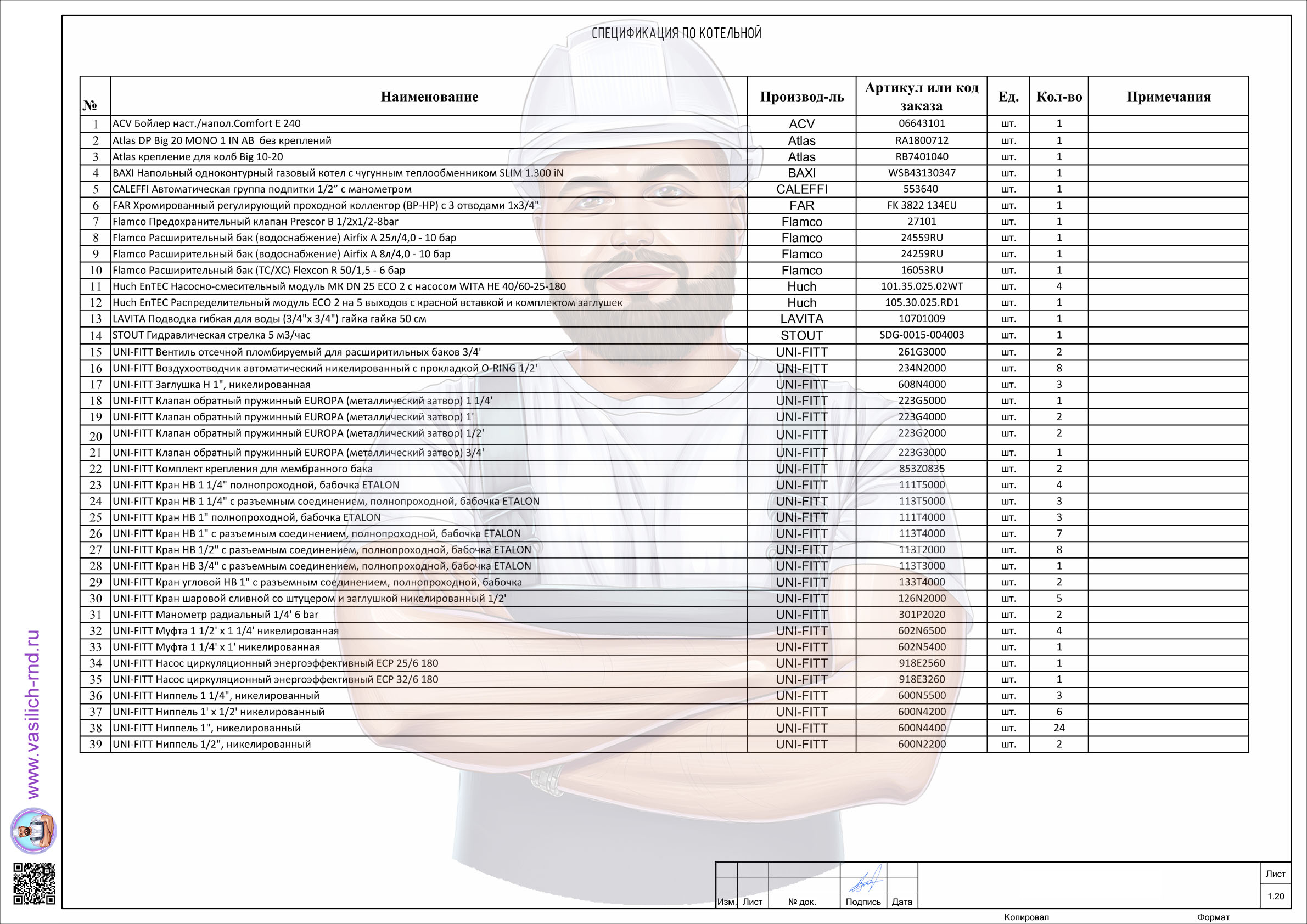Screen dimensions: 1307x924
Task: Click the Кол-во column header
Action: pyautogui.click(x=1059, y=97)
